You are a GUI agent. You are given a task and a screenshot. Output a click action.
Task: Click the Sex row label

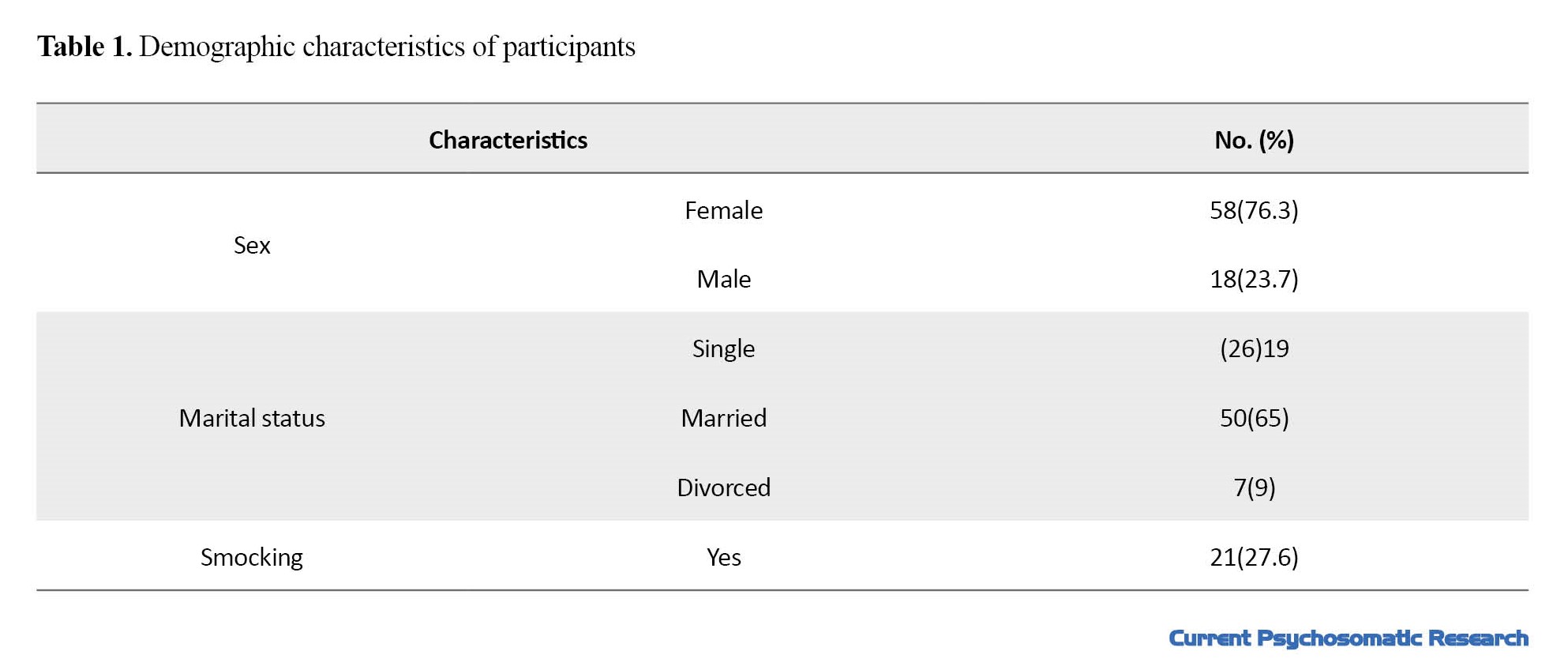(x=252, y=245)
